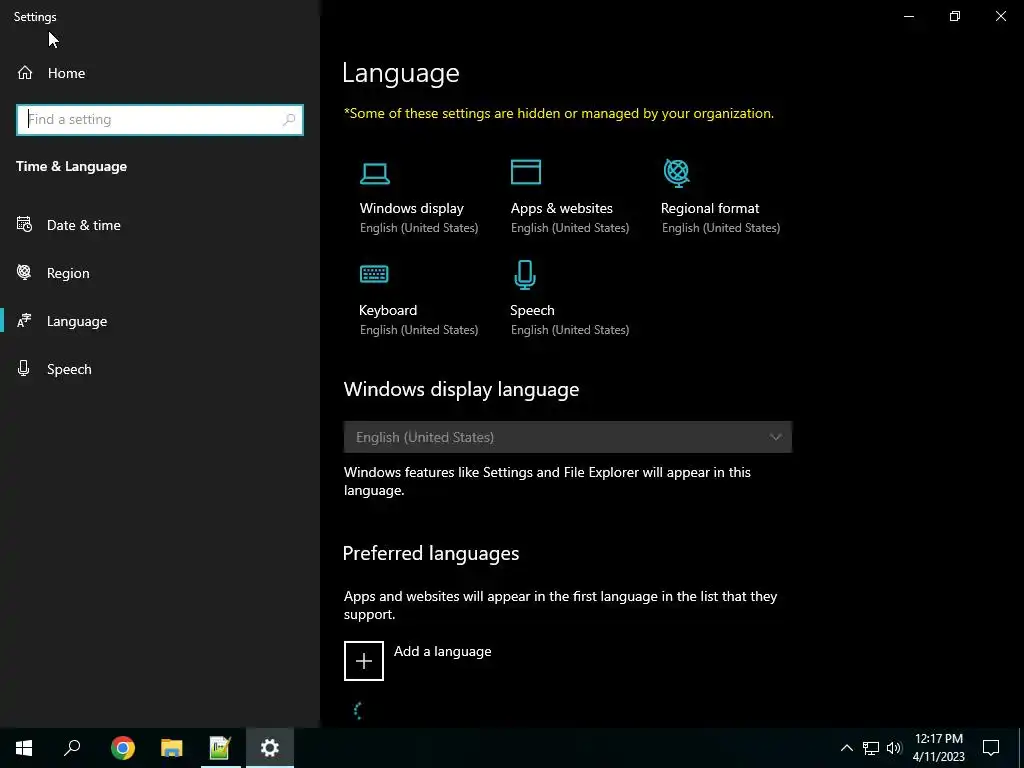
Task: Open the Regional format globe icon
Action: pyautogui.click(x=677, y=173)
